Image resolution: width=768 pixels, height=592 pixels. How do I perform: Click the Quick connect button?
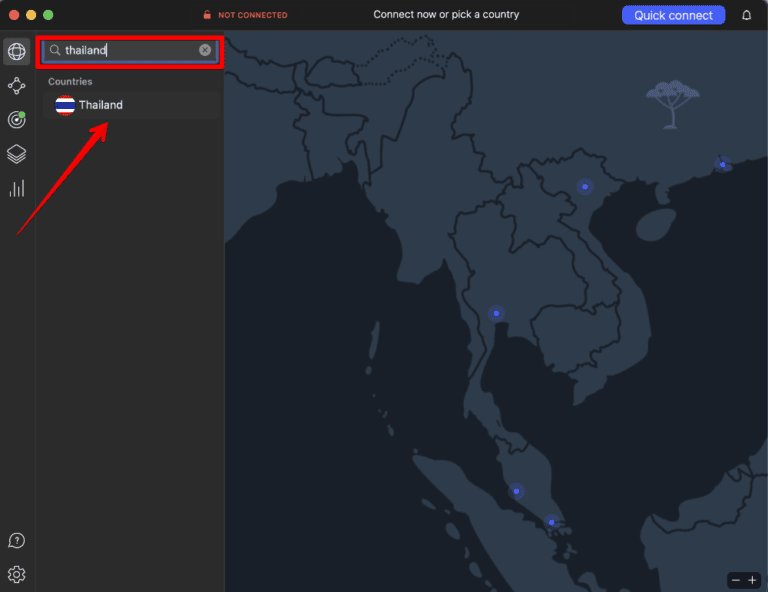(x=673, y=15)
